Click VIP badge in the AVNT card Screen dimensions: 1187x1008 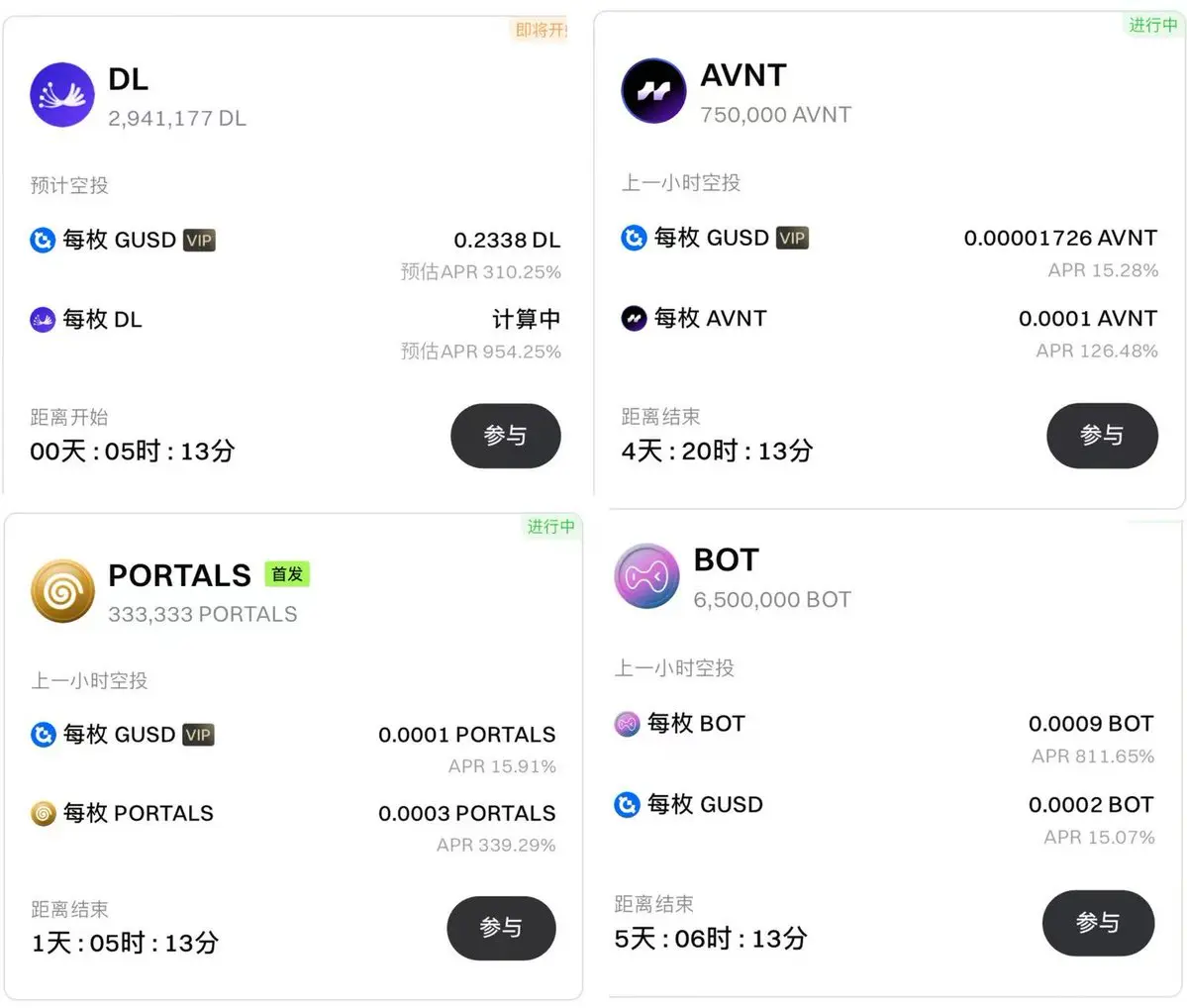(792, 238)
